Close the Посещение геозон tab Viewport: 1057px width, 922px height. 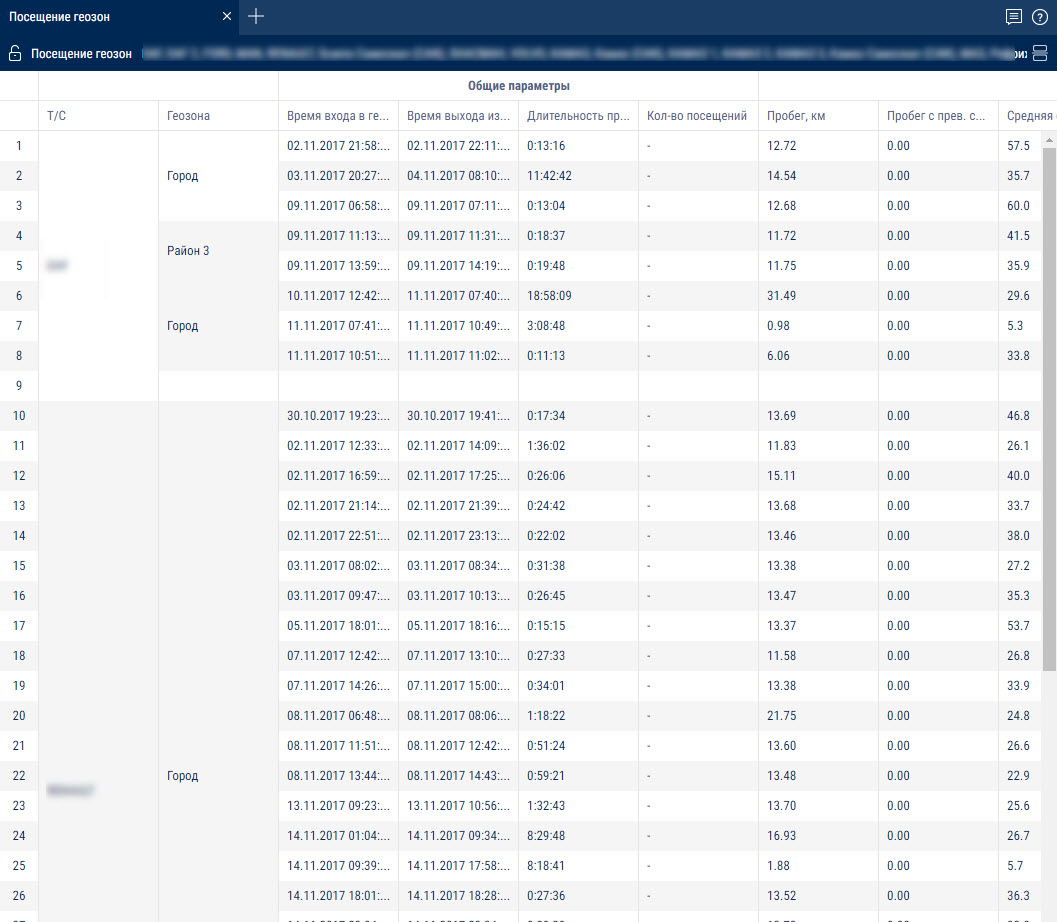[227, 16]
